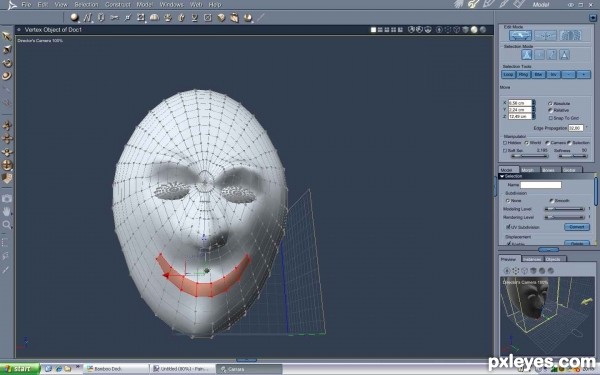Adjust the Soft Sel. radius slider

529,156
